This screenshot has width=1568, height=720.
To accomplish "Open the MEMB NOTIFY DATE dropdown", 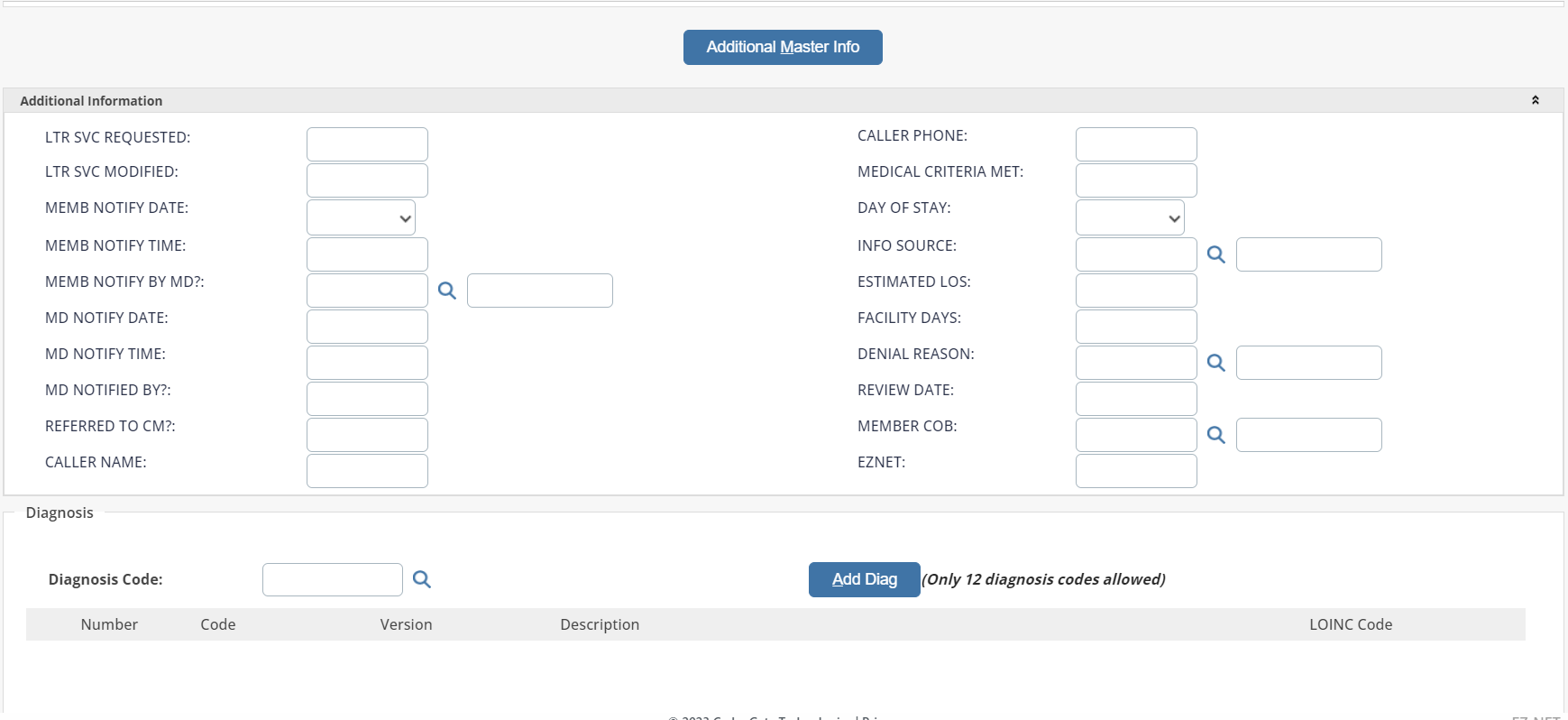I will pyautogui.click(x=361, y=217).
